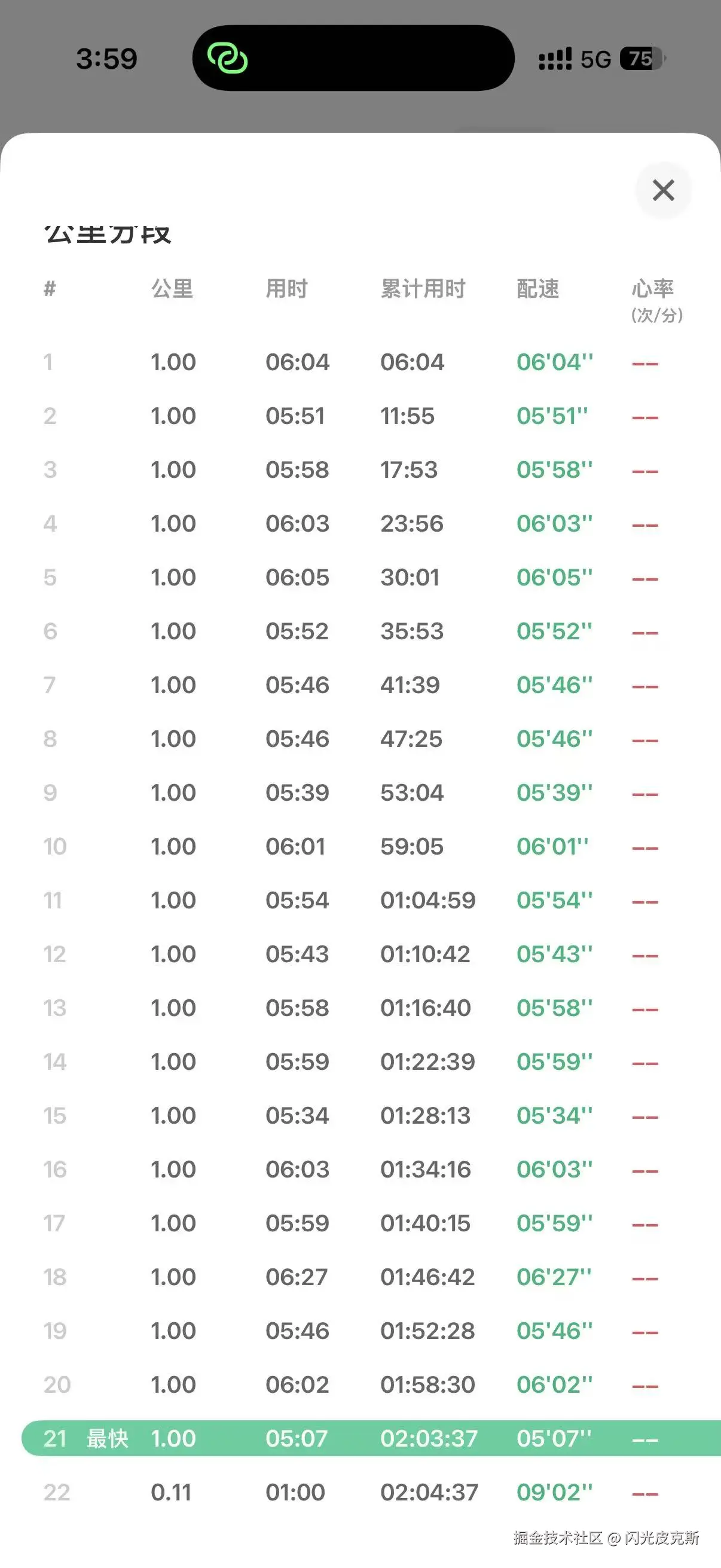Tap the 公里 distance column header
721x1568 pixels.
pyautogui.click(x=172, y=288)
